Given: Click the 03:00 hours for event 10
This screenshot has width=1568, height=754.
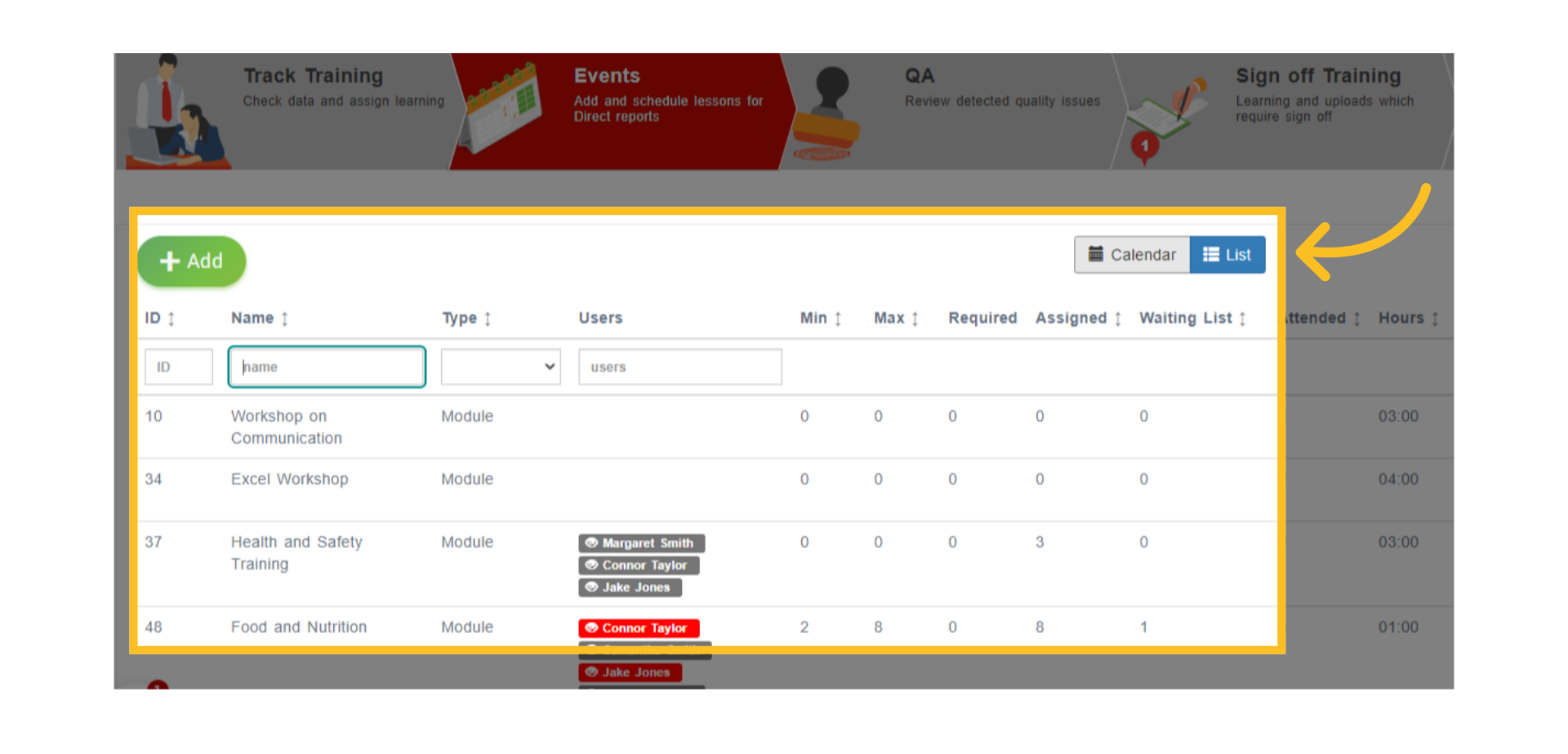Looking at the screenshot, I should (x=1398, y=417).
